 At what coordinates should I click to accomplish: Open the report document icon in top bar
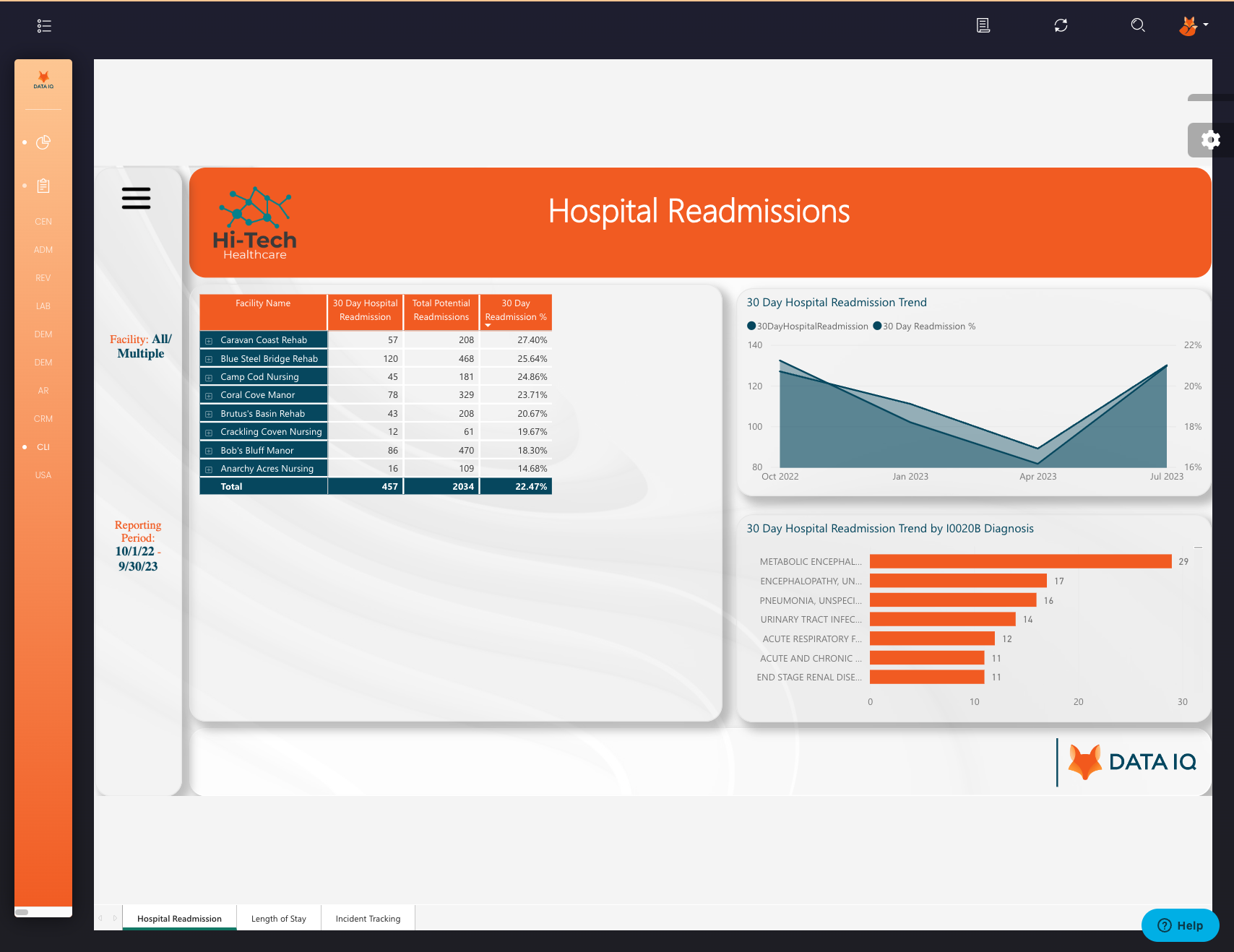pyautogui.click(x=983, y=26)
